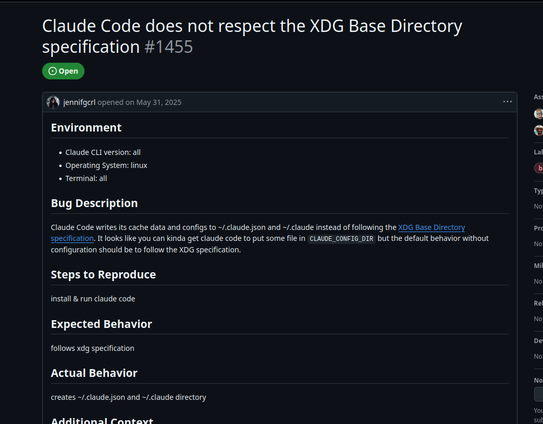Click the red bug label in sidebar
This screenshot has height=424, width=543.
(x=539, y=168)
